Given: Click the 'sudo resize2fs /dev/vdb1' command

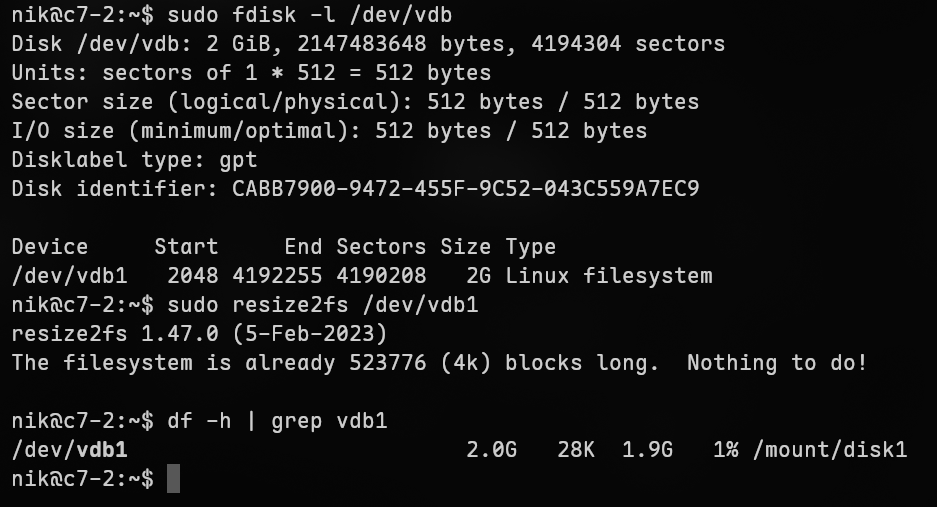Looking at the screenshot, I should 322,305.
